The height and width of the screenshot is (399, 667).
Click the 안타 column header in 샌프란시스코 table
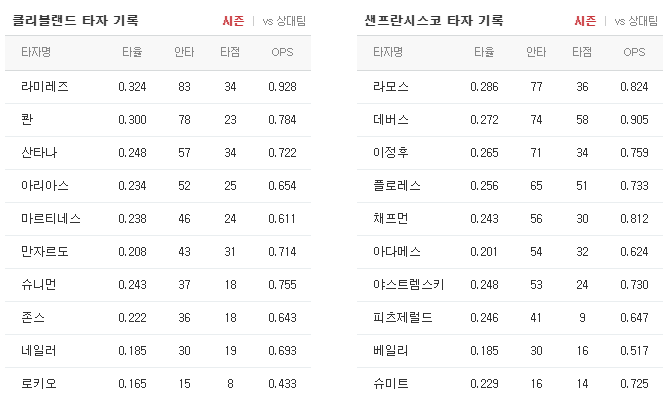point(536,52)
